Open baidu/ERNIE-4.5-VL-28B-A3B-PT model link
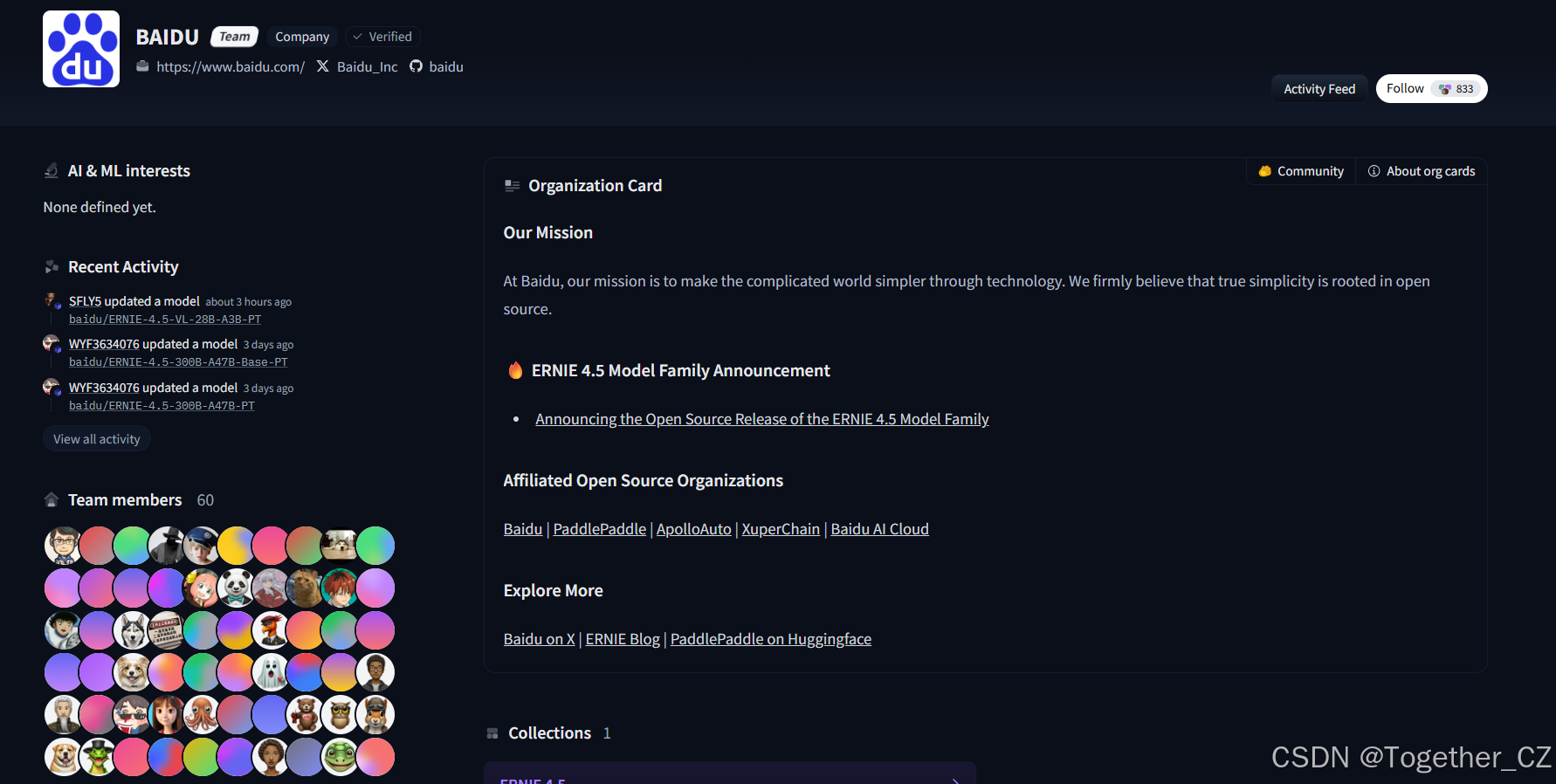Image resolution: width=1556 pixels, height=784 pixels. (x=165, y=320)
